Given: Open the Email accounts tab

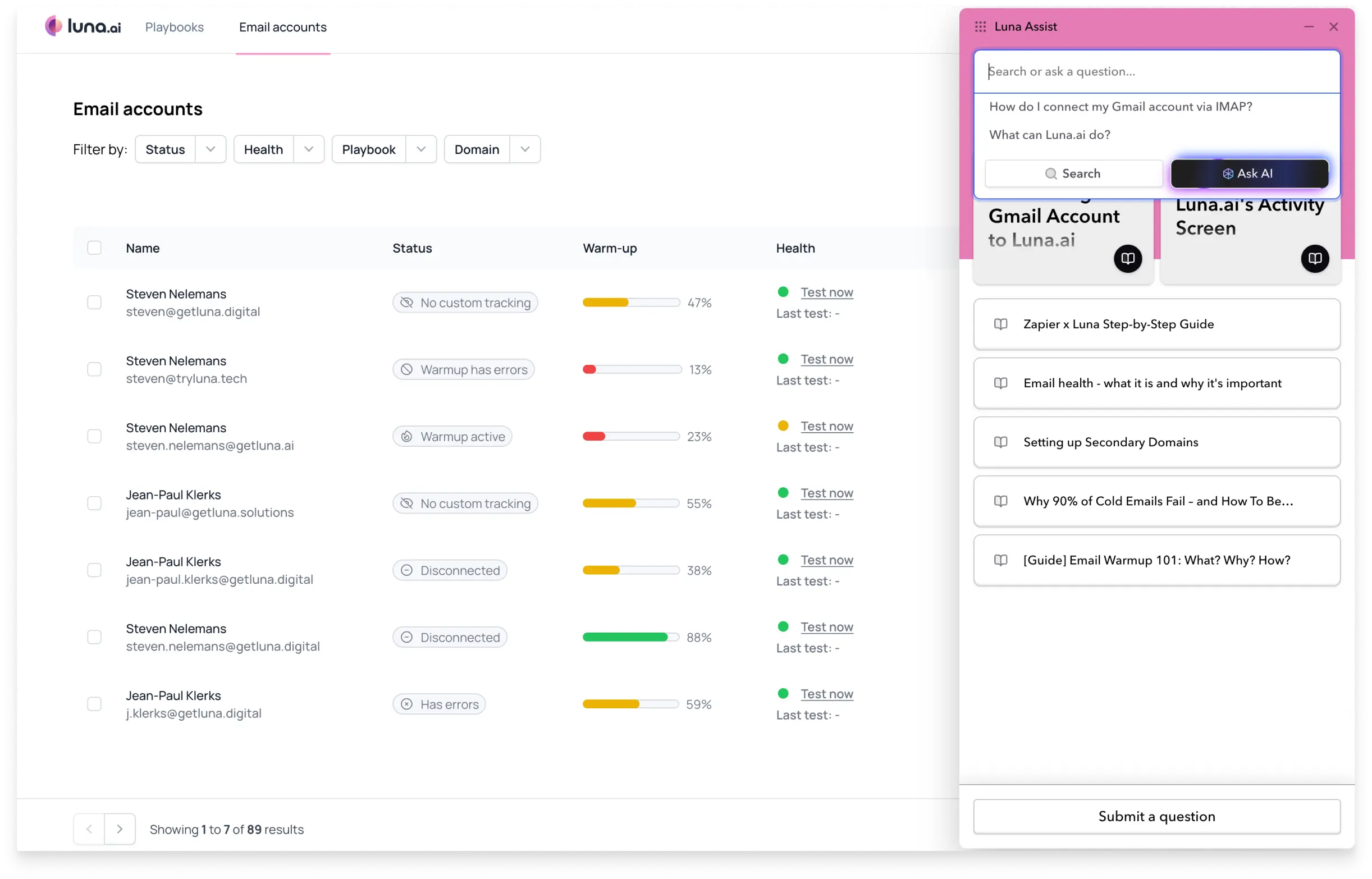Looking at the screenshot, I should [x=282, y=27].
